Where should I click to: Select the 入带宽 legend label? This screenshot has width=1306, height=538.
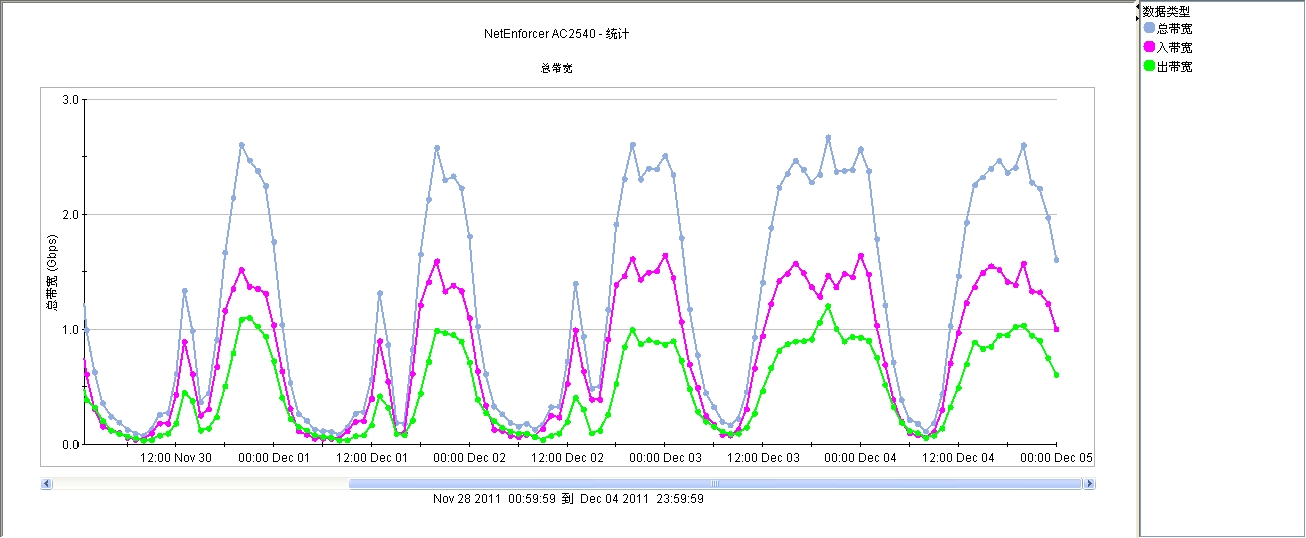(1174, 48)
